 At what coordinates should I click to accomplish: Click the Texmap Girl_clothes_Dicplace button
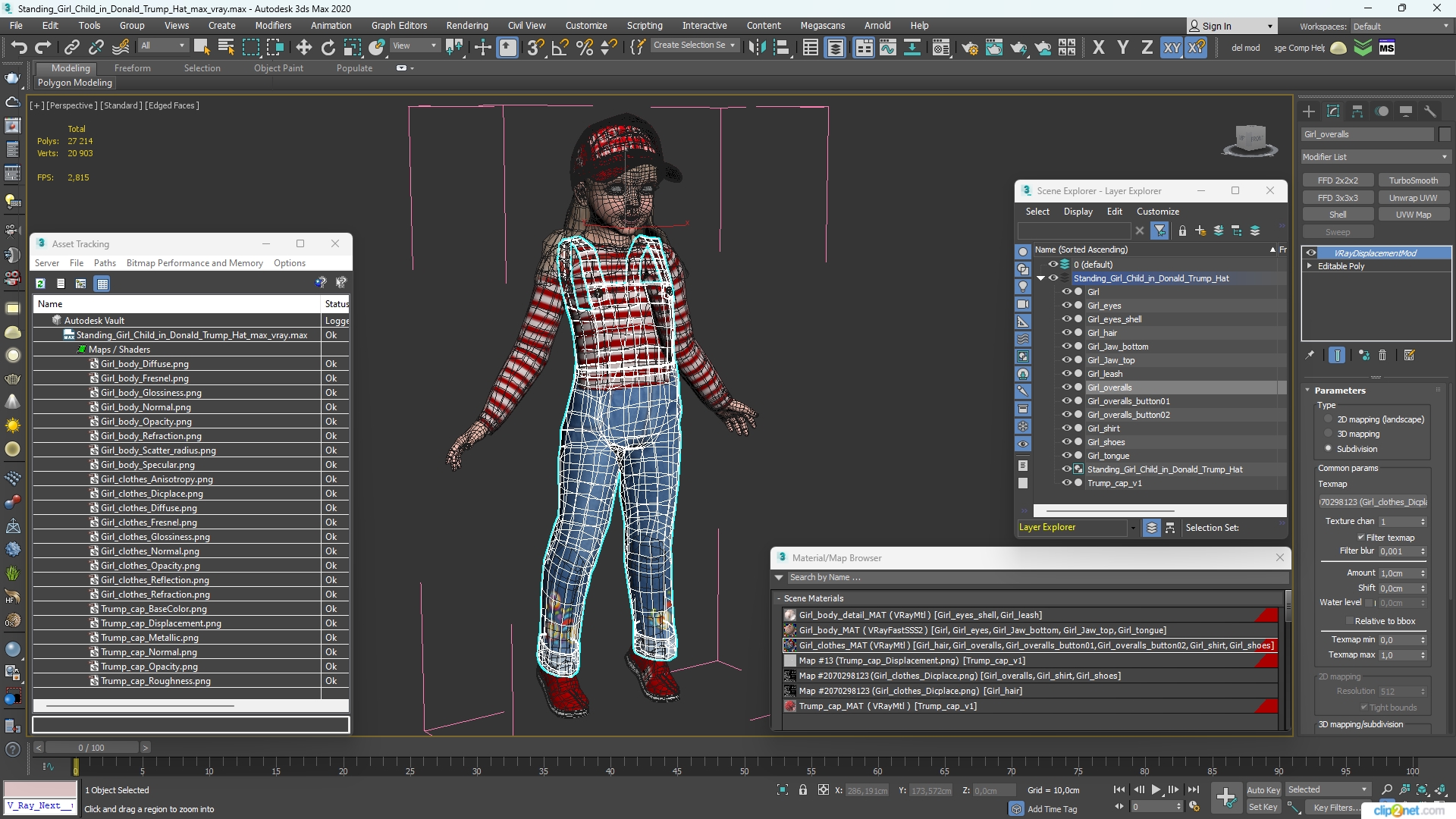point(1373,502)
